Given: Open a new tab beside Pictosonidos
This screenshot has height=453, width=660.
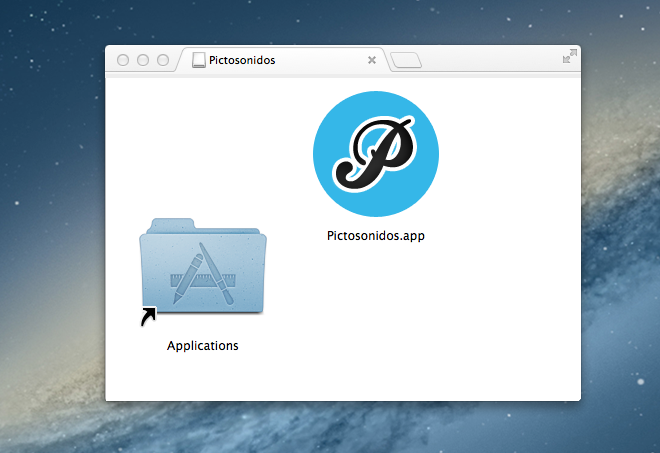Looking at the screenshot, I should coord(406,60).
